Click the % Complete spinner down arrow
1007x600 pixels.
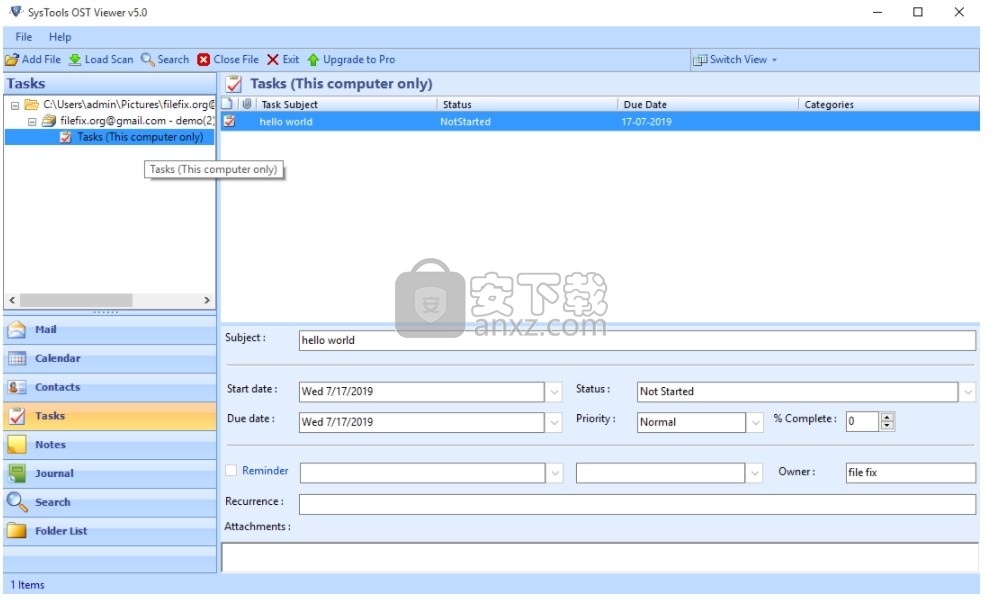888,427
